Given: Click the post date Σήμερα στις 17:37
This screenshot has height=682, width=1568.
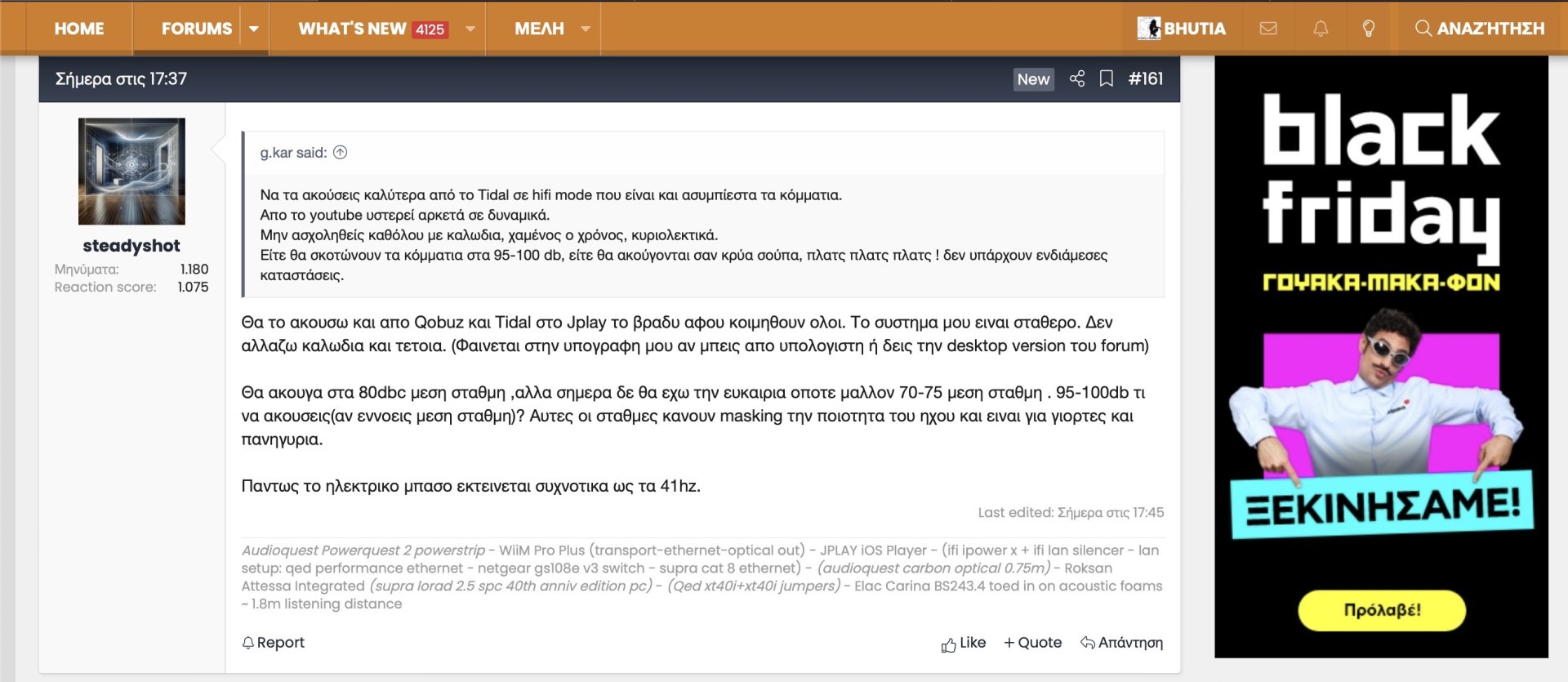Looking at the screenshot, I should (x=121, y=79).
